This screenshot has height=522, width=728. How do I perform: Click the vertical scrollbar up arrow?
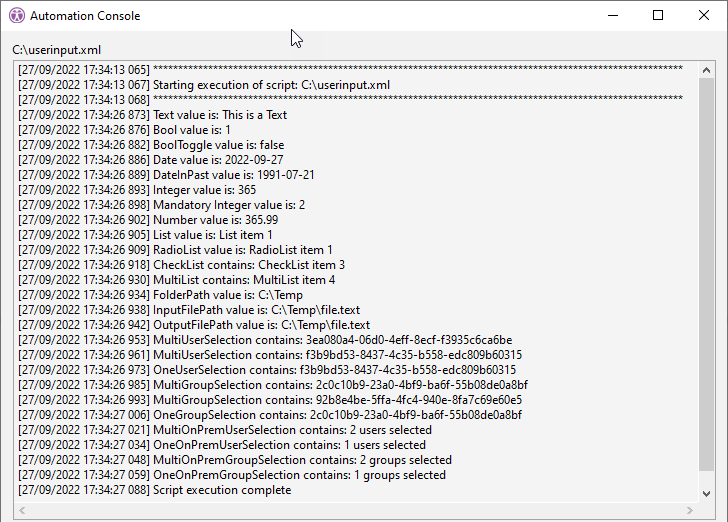click(707, 70)
